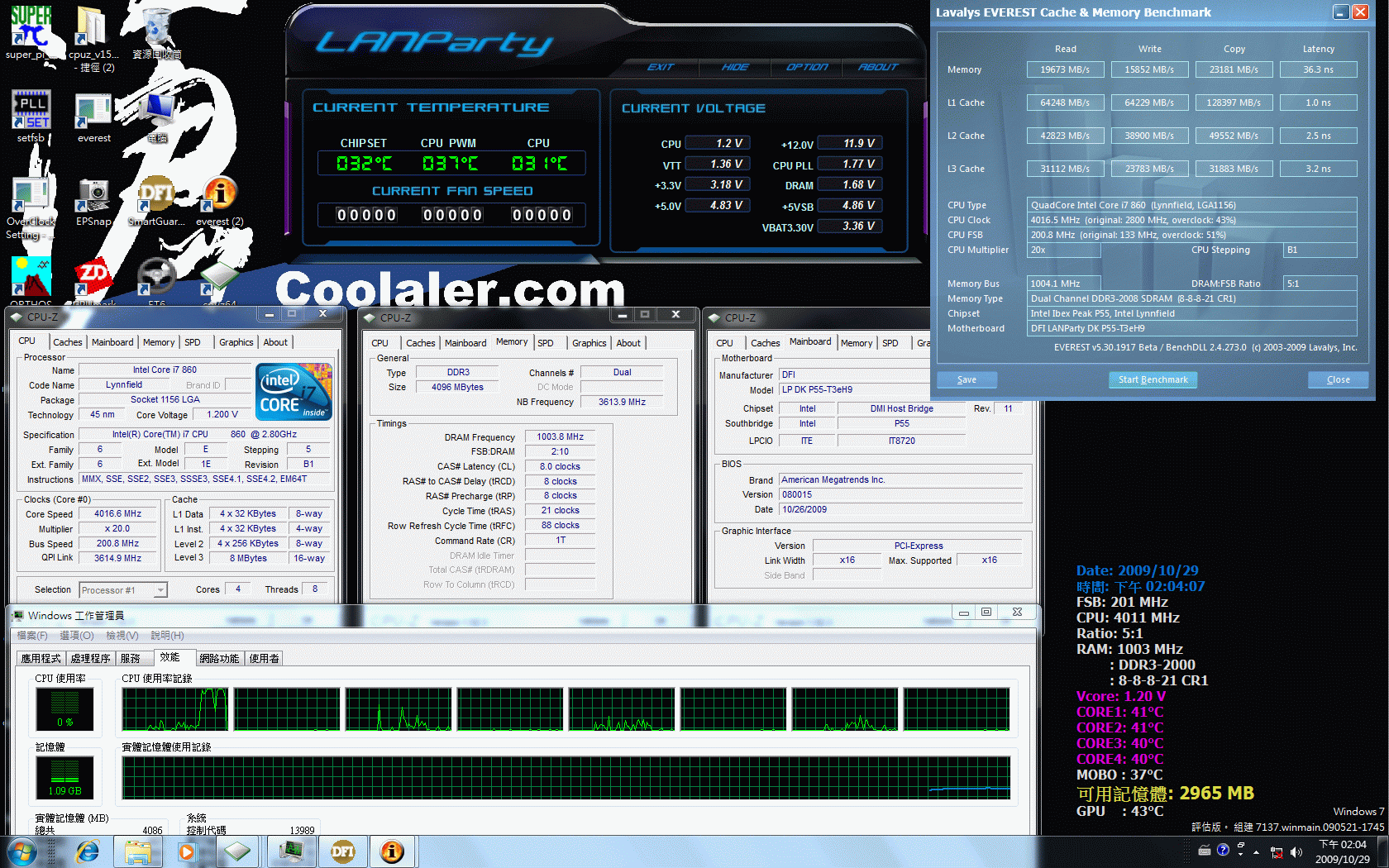1389x868 pixels.
Task: Open the 檢視(V) menu in Task Manager
Action: coord(122,636)
